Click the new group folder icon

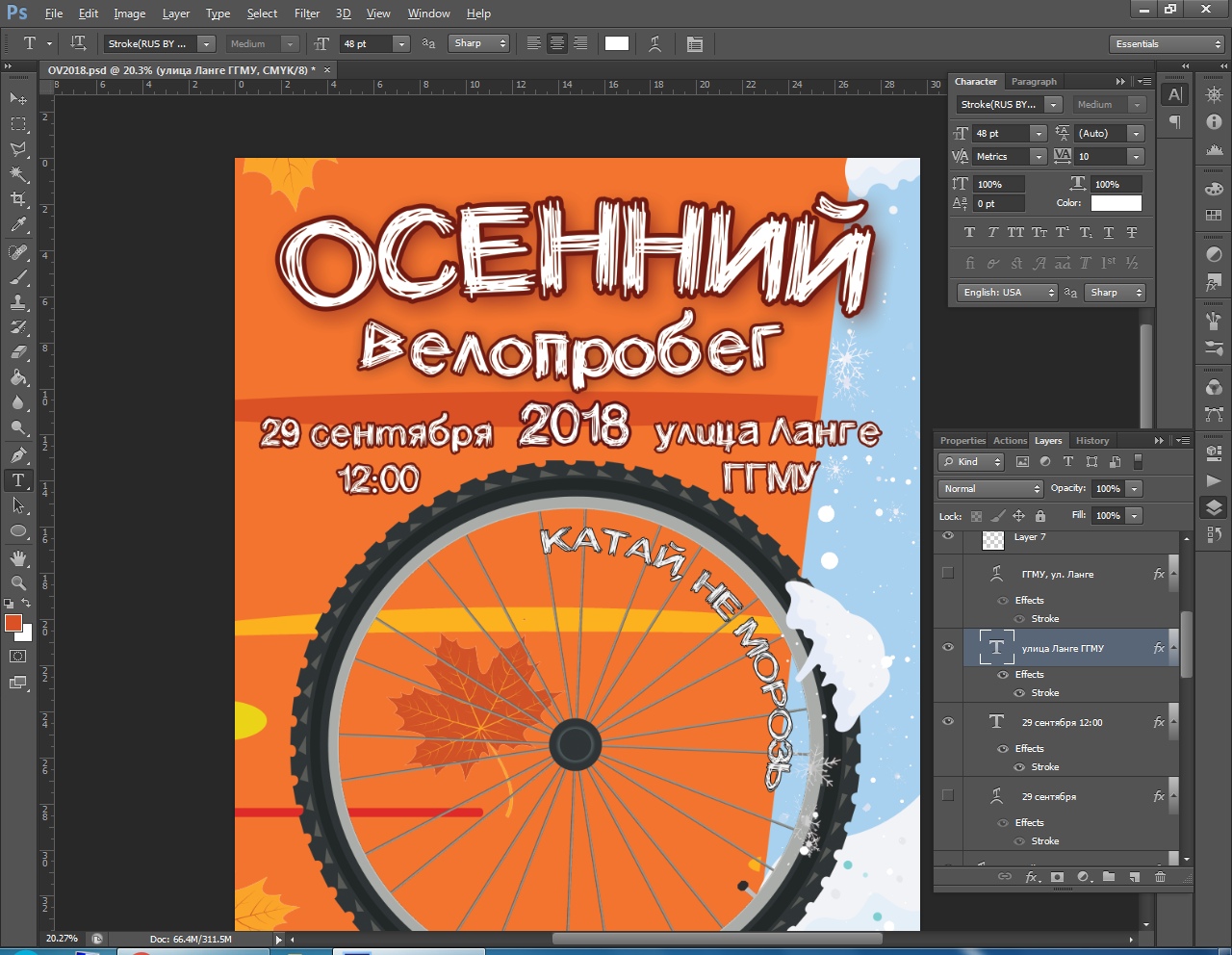click(1108, 877)
